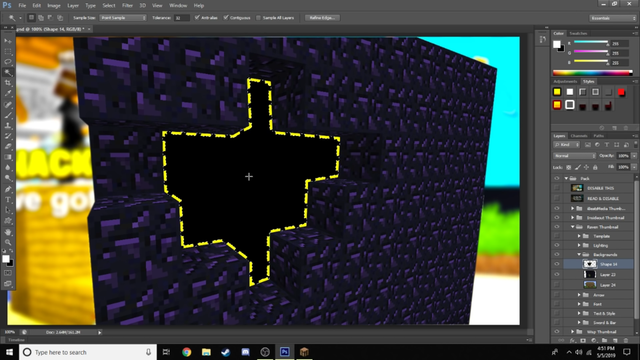Image resolution: width=640 pixels, height=360 pixels.
Task: Show the Layer 24 layer
Action: click(557, 285)
